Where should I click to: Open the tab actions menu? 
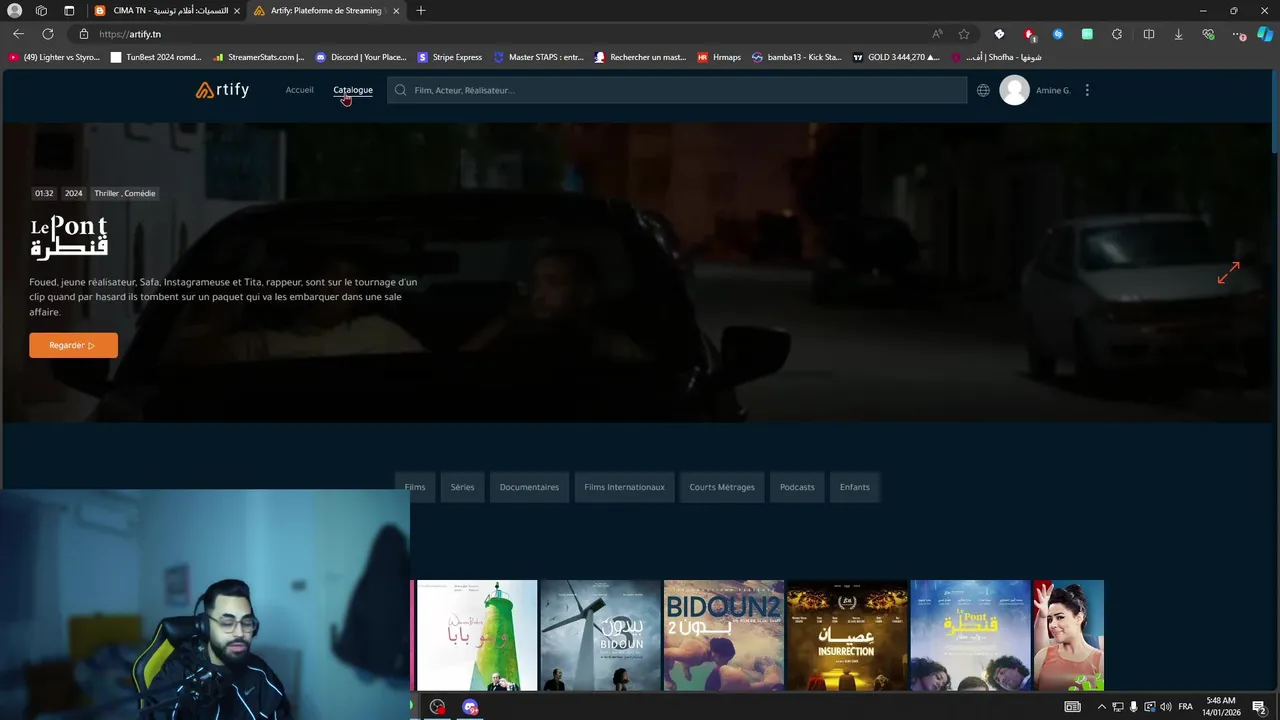[69, 11]
